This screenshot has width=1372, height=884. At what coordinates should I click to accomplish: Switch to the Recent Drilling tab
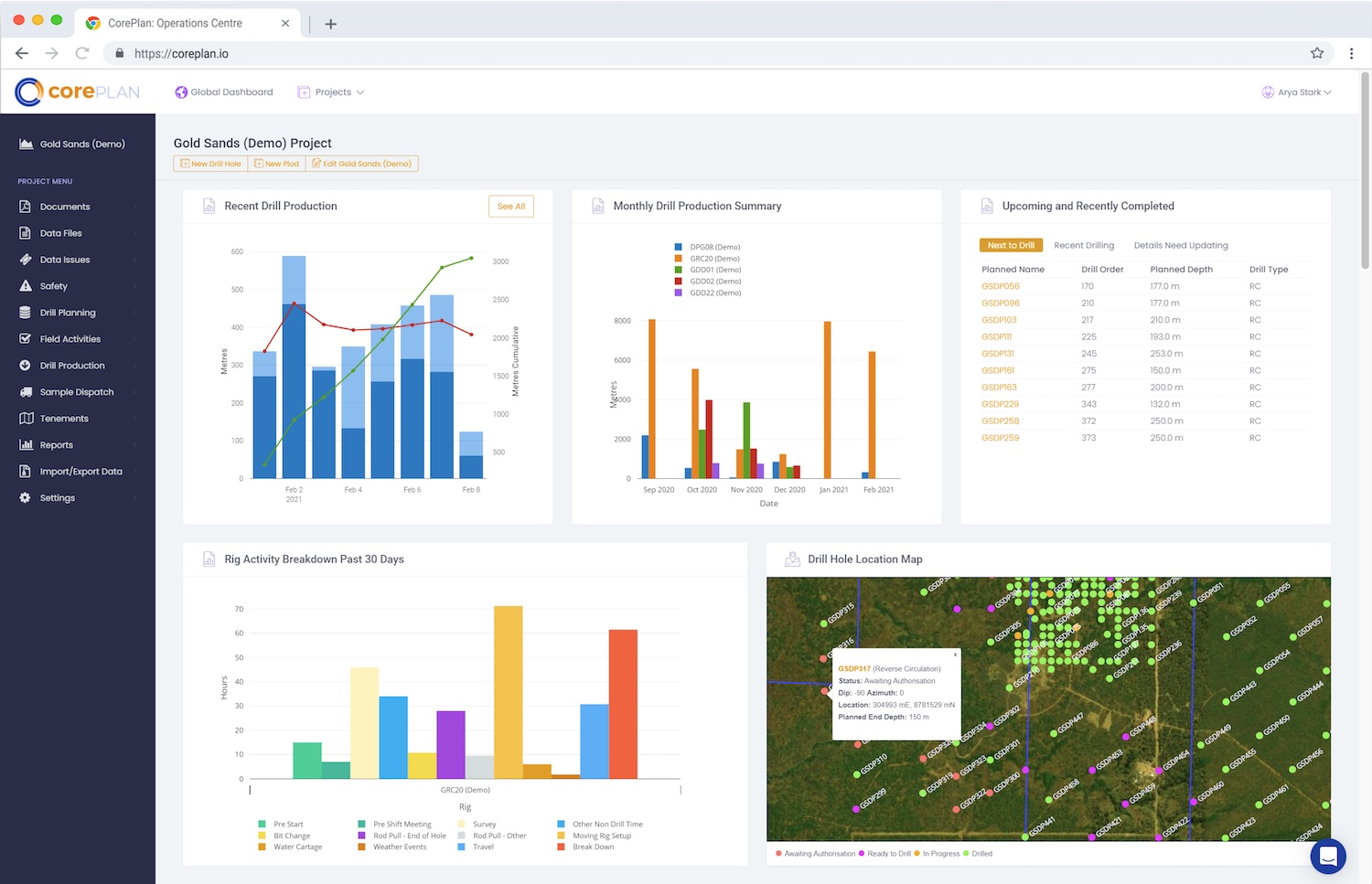point(1084,245)
